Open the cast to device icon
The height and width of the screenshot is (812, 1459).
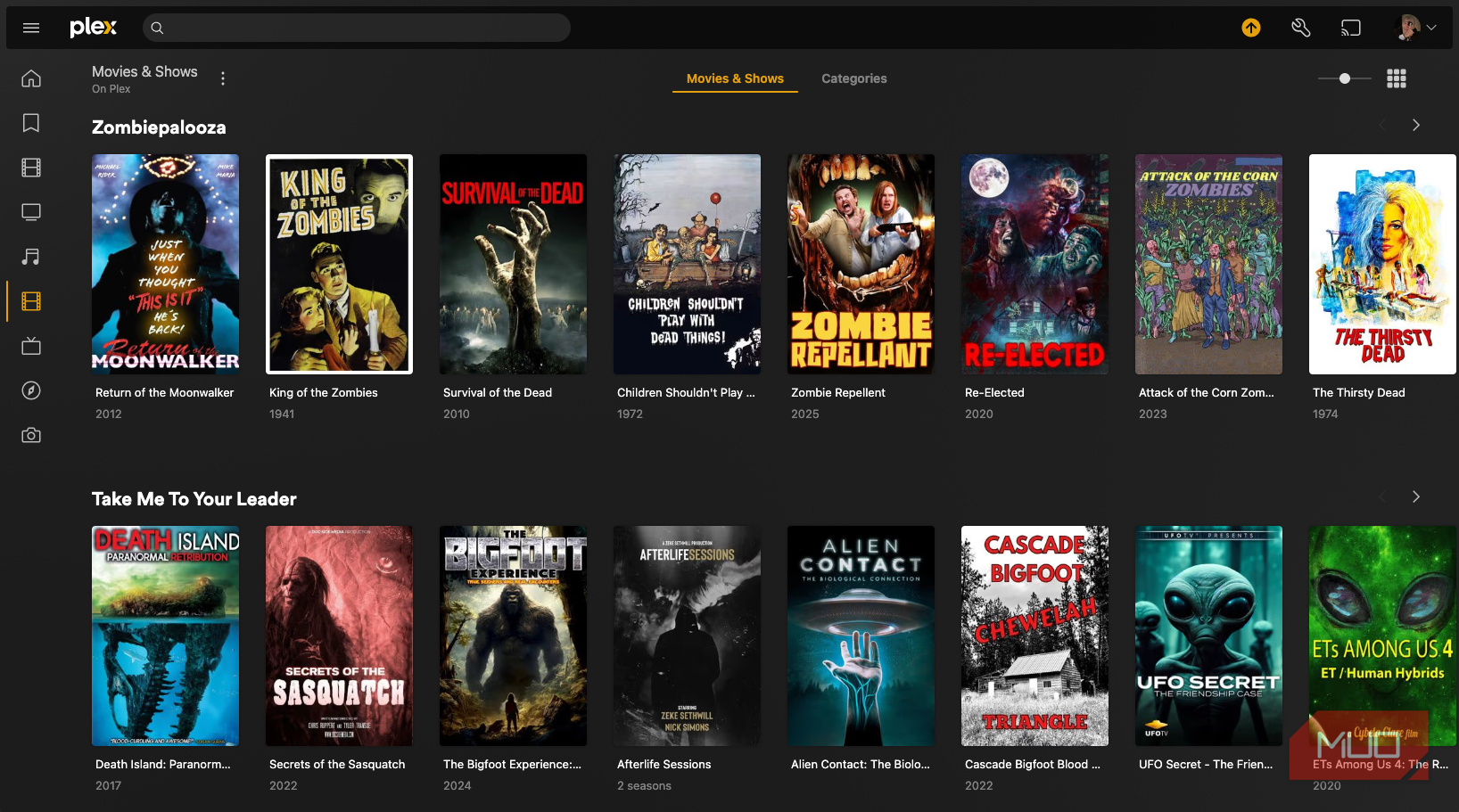tap(1351, 28)
